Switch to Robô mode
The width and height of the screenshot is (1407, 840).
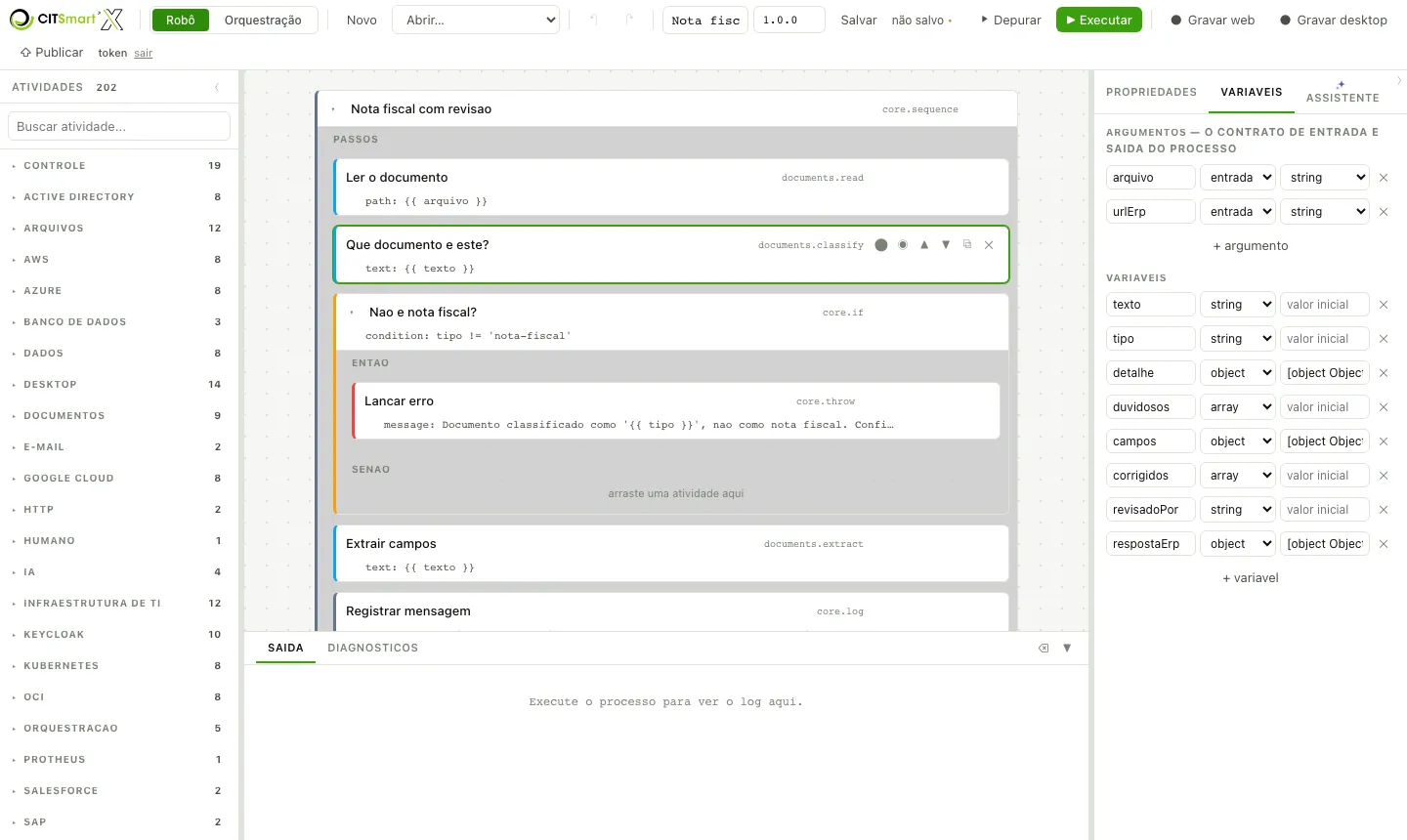coord(181,20)
